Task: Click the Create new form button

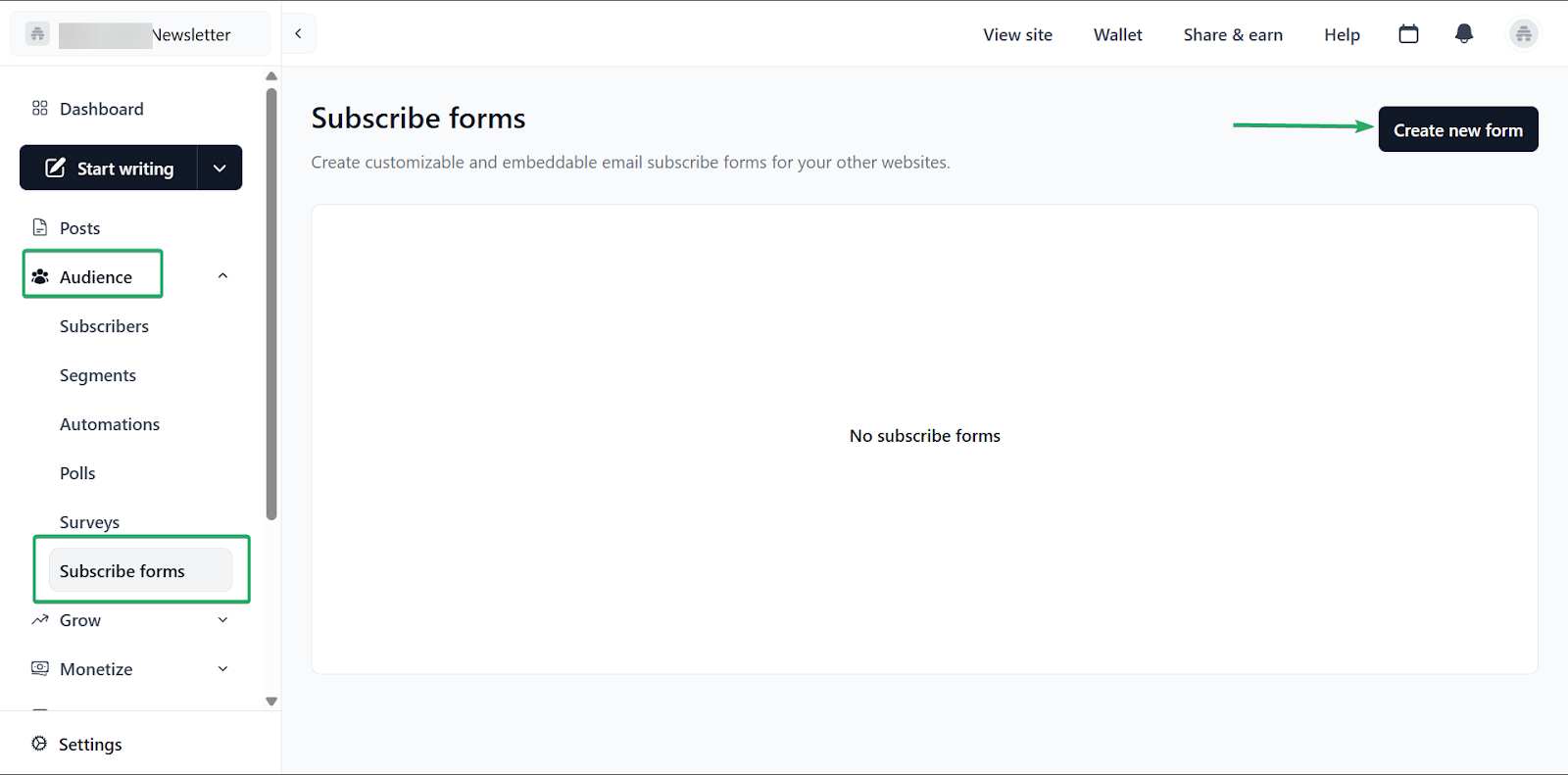Action: pos(1457,128)
